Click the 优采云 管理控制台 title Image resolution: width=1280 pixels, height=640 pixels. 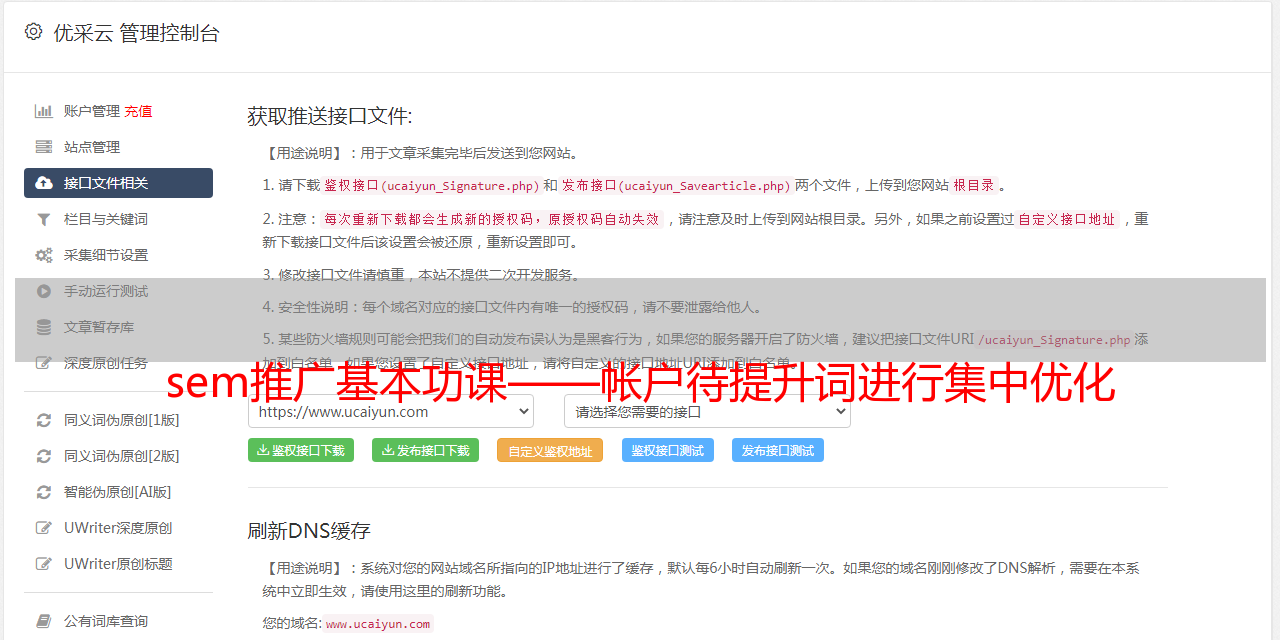point(136,33)
